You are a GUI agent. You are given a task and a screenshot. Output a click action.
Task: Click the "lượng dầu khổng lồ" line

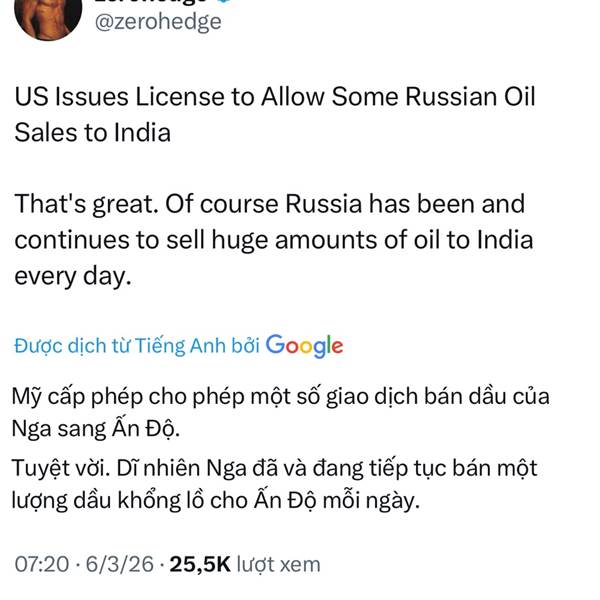tap(217, 500)
